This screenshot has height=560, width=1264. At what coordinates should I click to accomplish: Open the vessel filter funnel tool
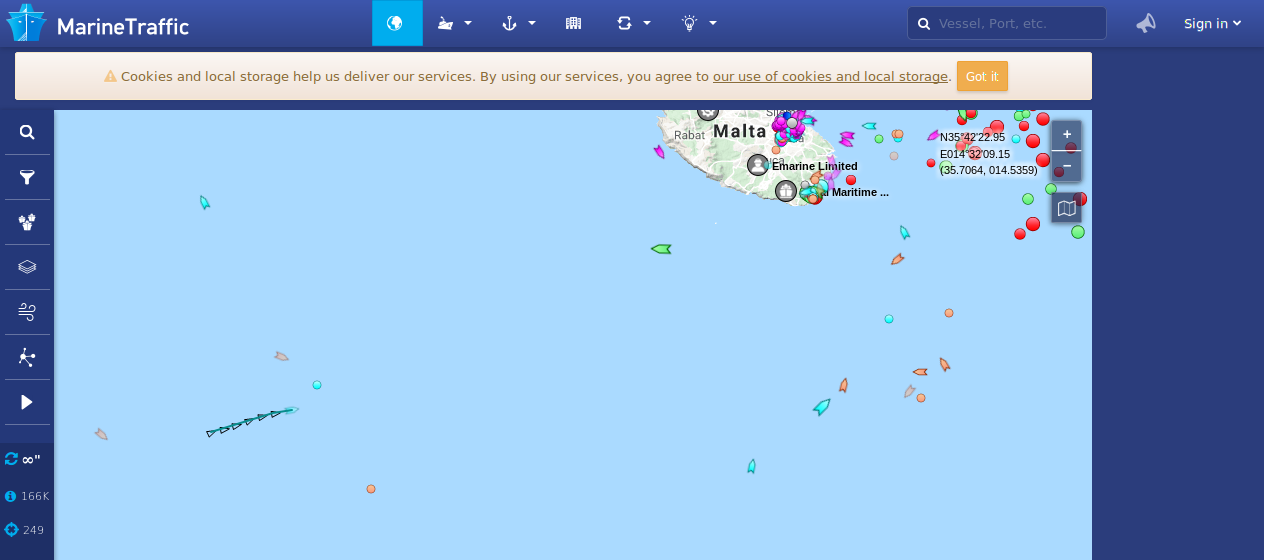click(27, 177)
